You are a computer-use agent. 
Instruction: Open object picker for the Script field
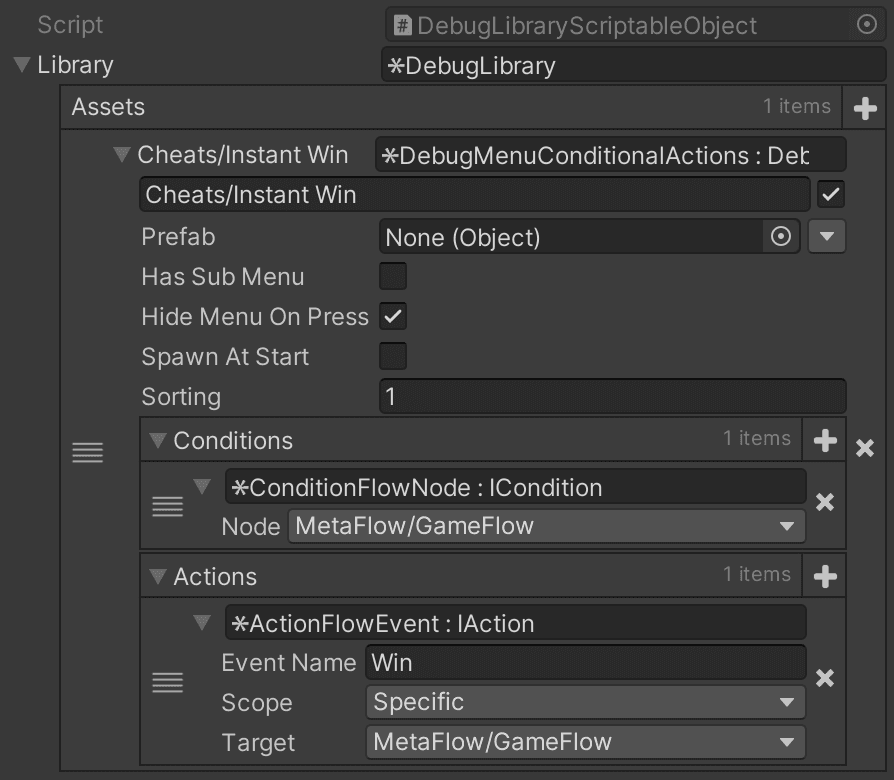pos(867,25)
